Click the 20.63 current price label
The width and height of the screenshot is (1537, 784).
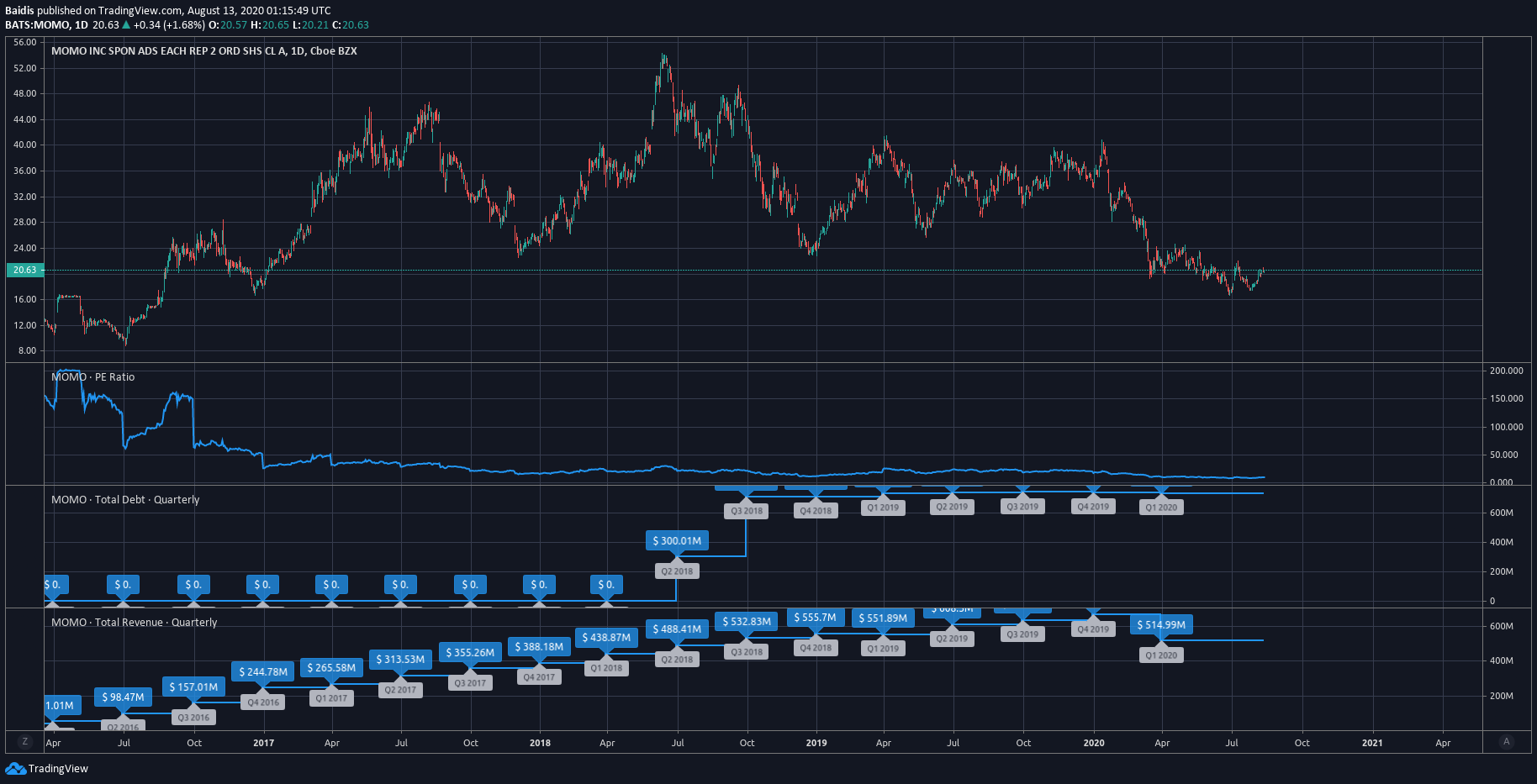click(x=25, y=270)
